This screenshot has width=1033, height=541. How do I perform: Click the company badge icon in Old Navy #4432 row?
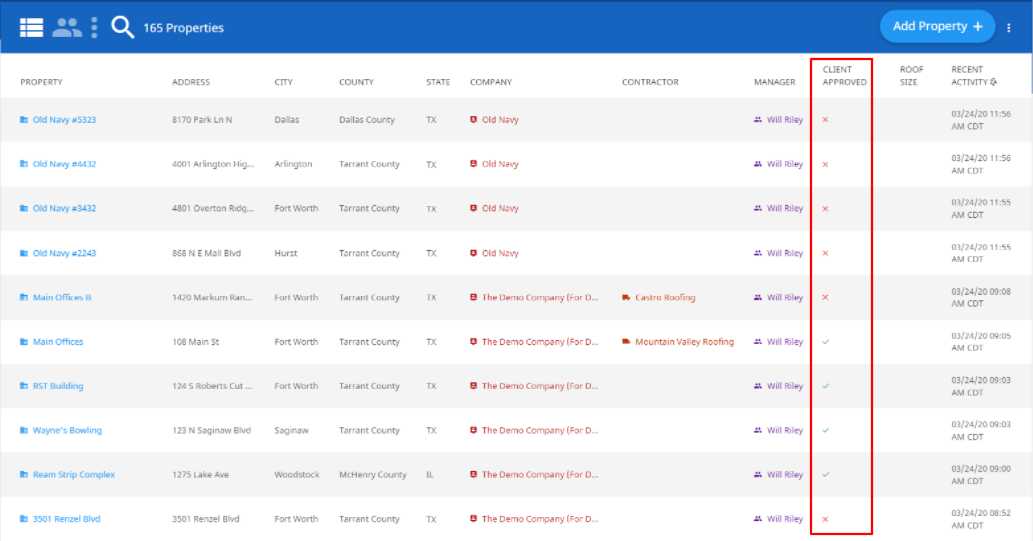coord(473,164)
